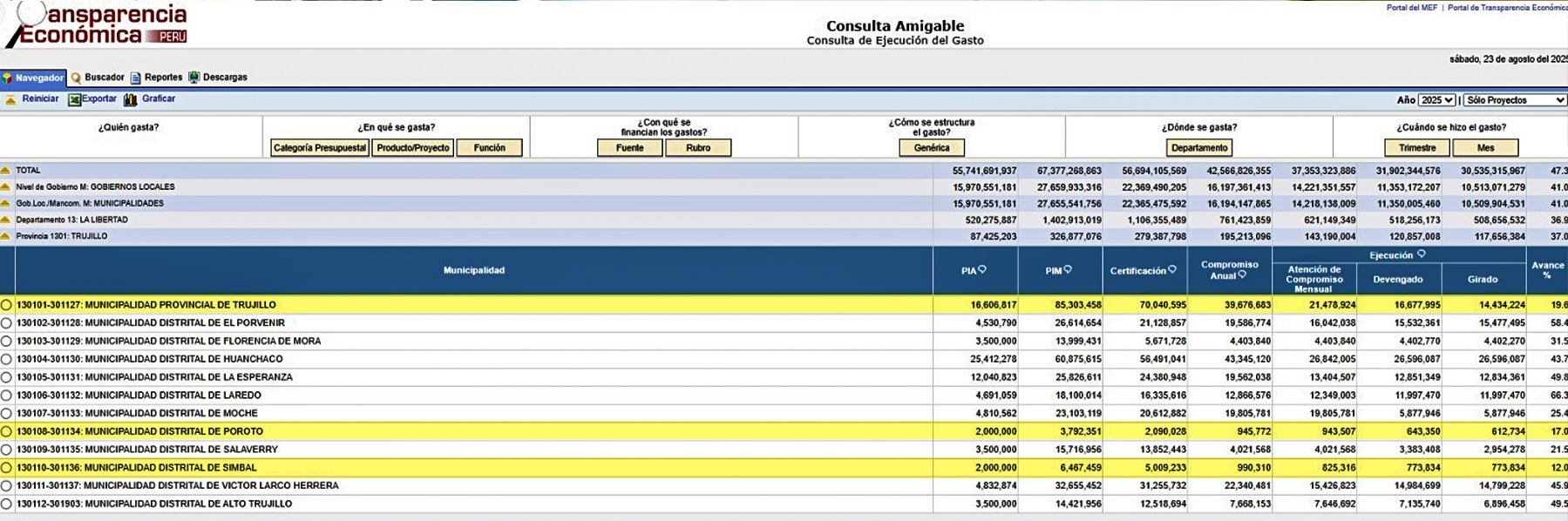Click the bar chart Graficar icon
This screenshot has height=521, width=1568.
(131, 99)
